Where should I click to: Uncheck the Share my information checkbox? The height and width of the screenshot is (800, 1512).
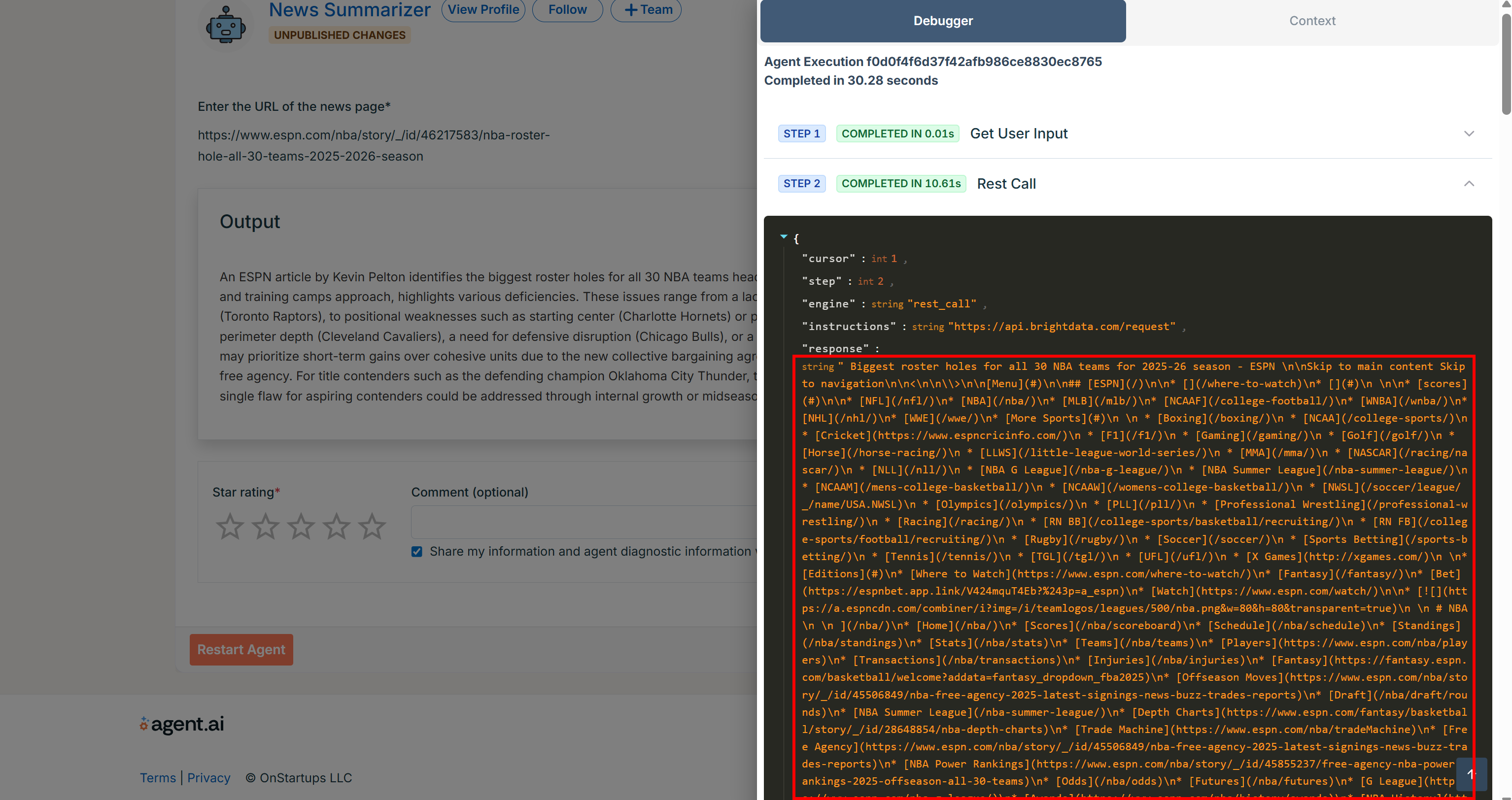click(x=417, y=551)
